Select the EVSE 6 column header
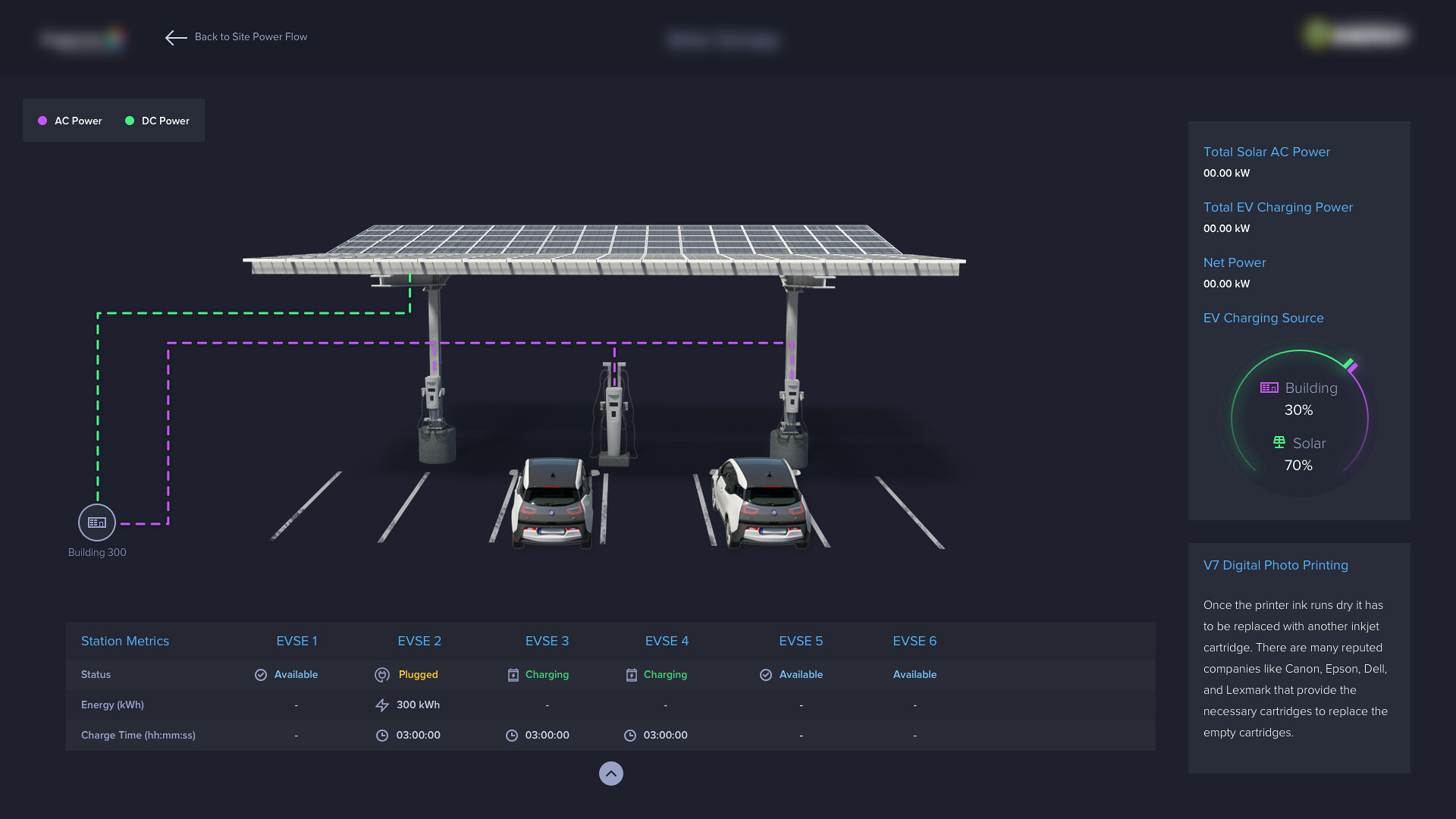 point(915,641)
